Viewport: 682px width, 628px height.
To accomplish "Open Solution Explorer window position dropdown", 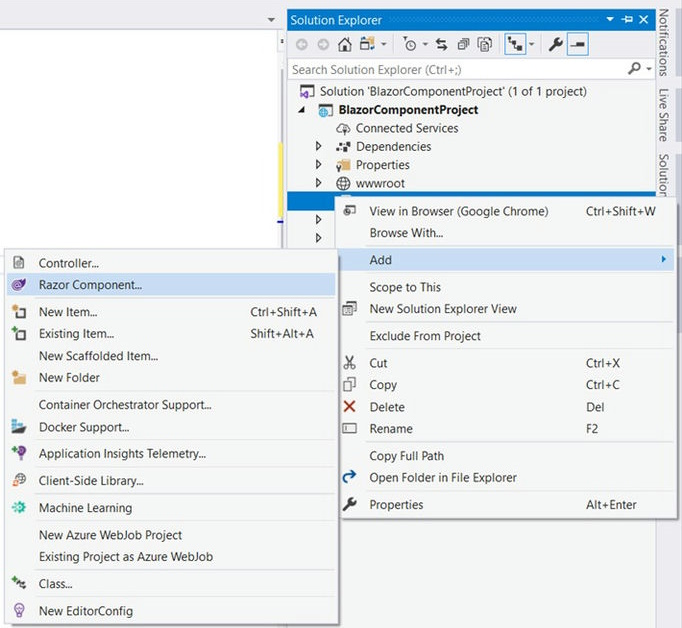I will point(610,19).
